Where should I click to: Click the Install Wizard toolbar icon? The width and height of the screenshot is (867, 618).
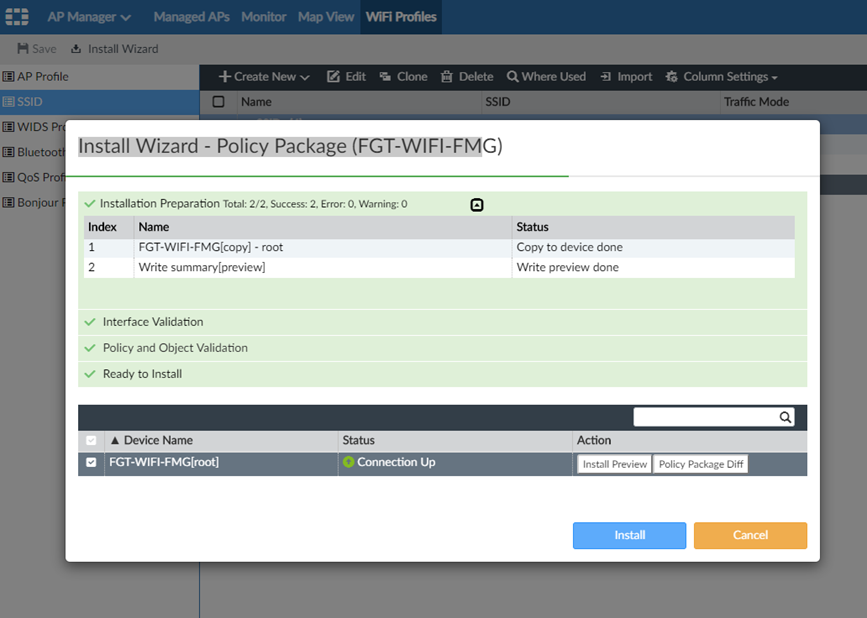click(x=76, y=49)
